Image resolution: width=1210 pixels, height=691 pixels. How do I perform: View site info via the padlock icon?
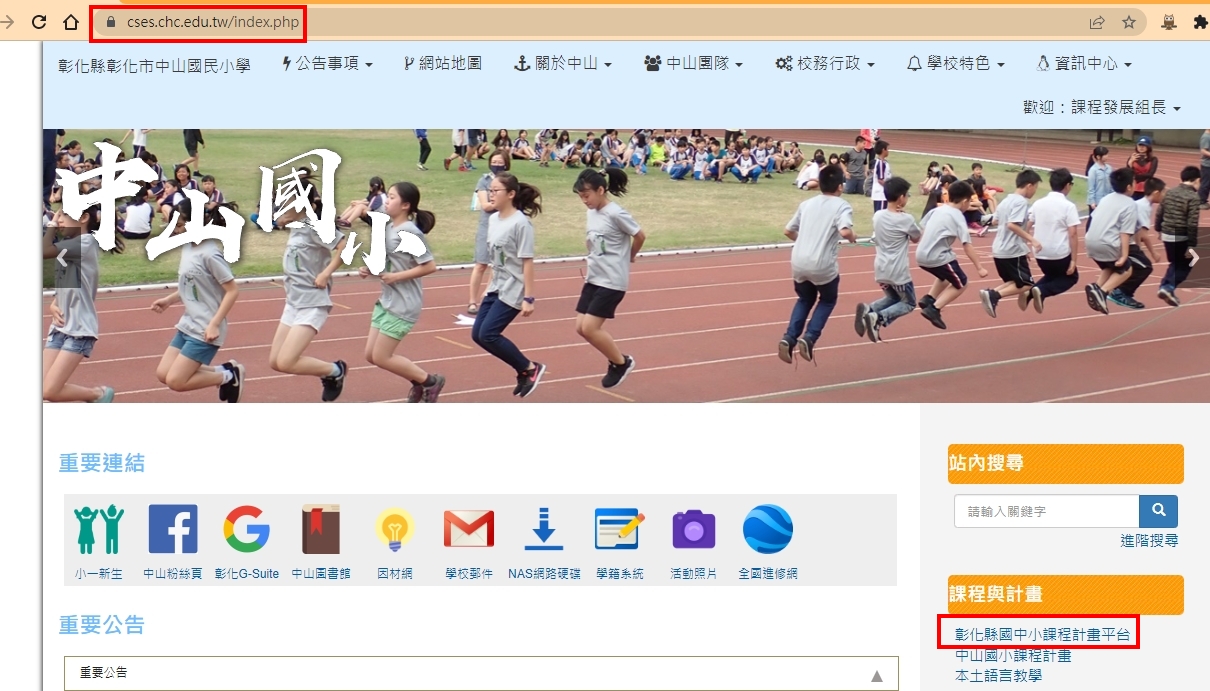(111, 22)
